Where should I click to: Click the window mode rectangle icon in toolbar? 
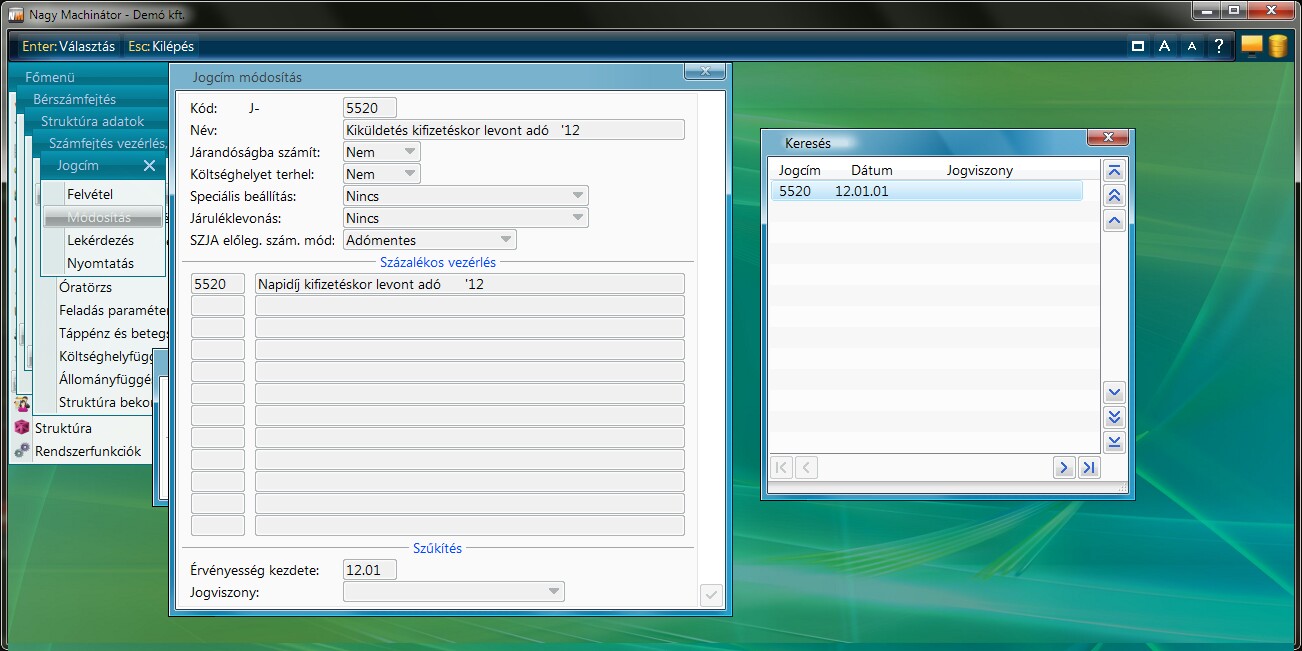[x=1137, y=46]
